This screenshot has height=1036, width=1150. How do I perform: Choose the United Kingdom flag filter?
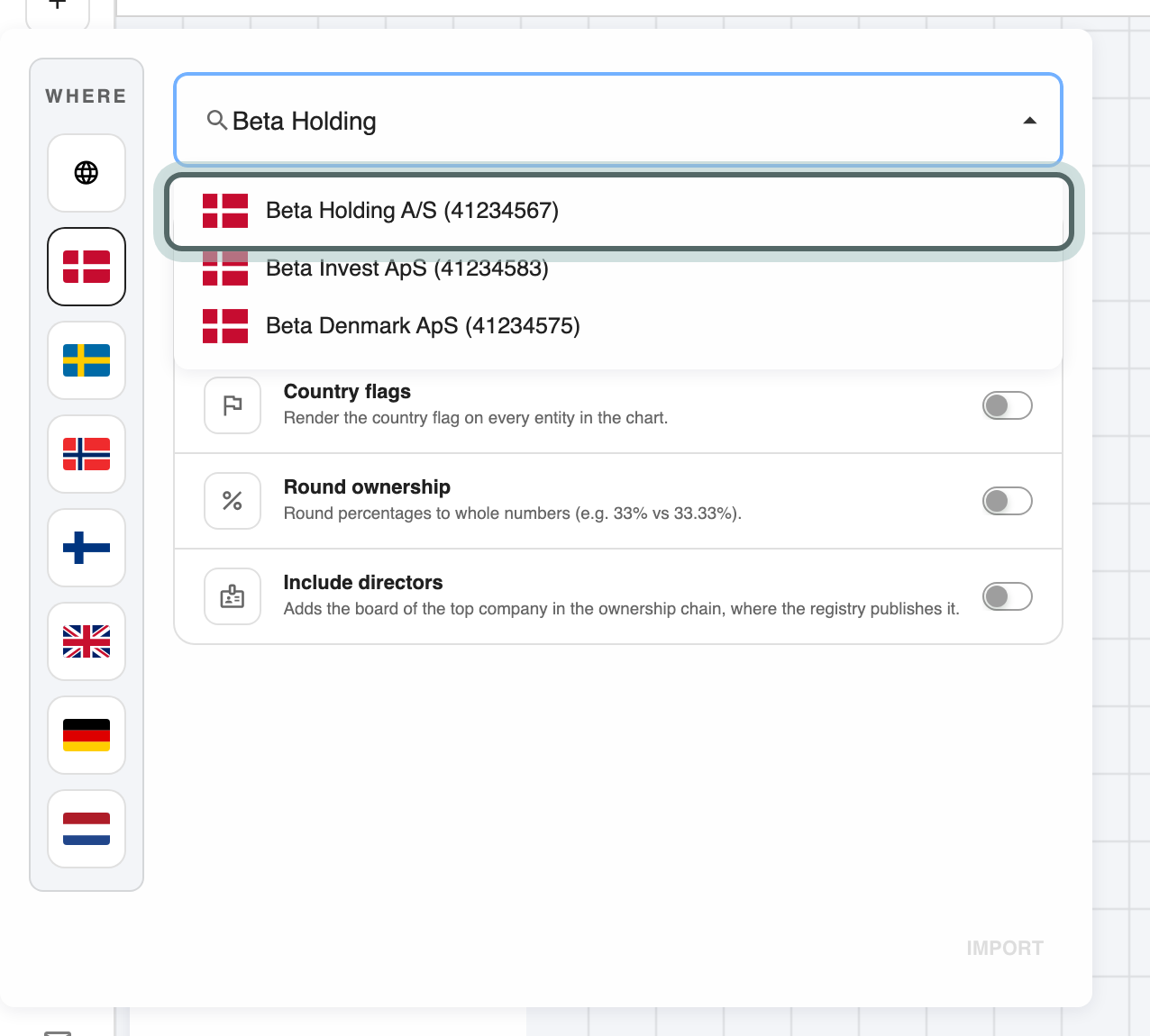87,641
